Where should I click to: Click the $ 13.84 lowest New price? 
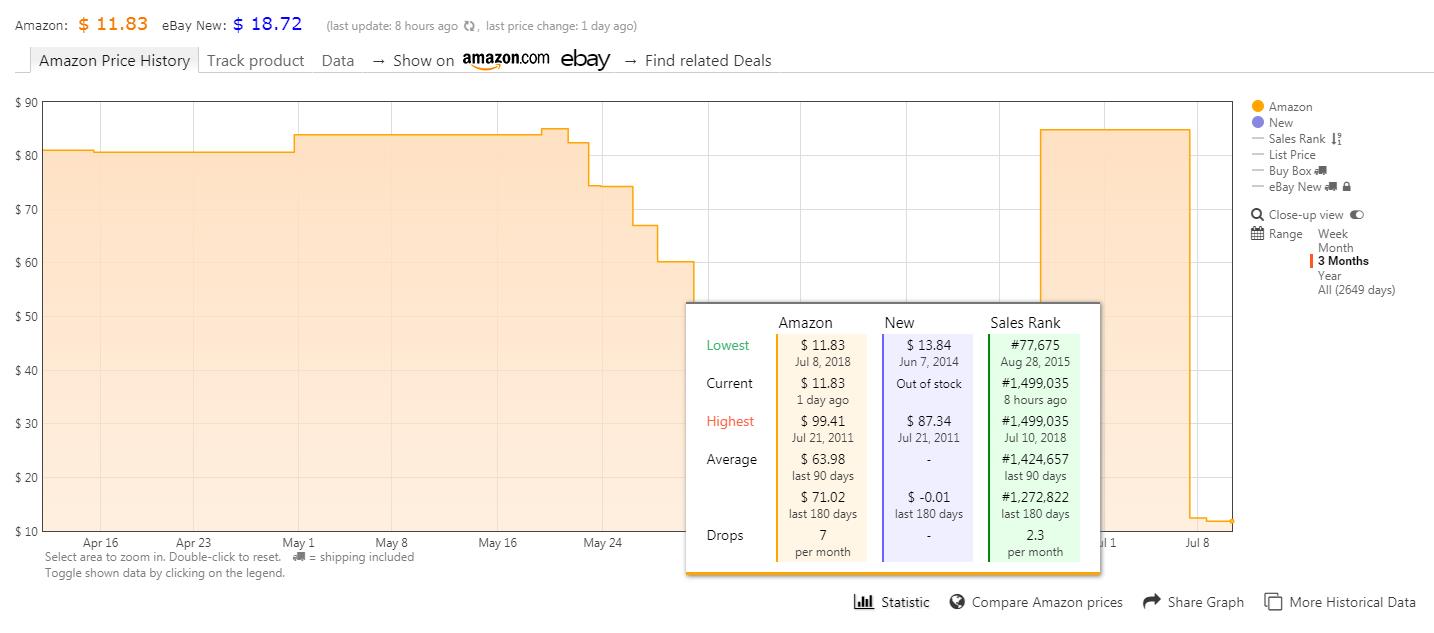point(929,345)
